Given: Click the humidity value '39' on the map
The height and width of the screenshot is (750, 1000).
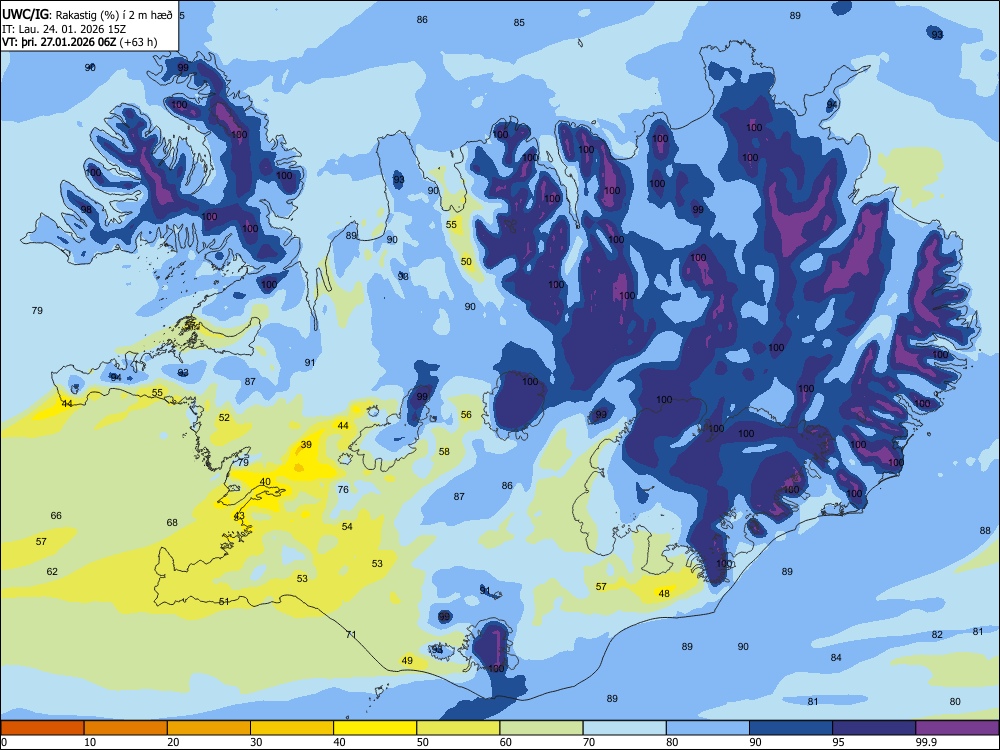Looking at the screenshot, I should [x=306, y=445].
